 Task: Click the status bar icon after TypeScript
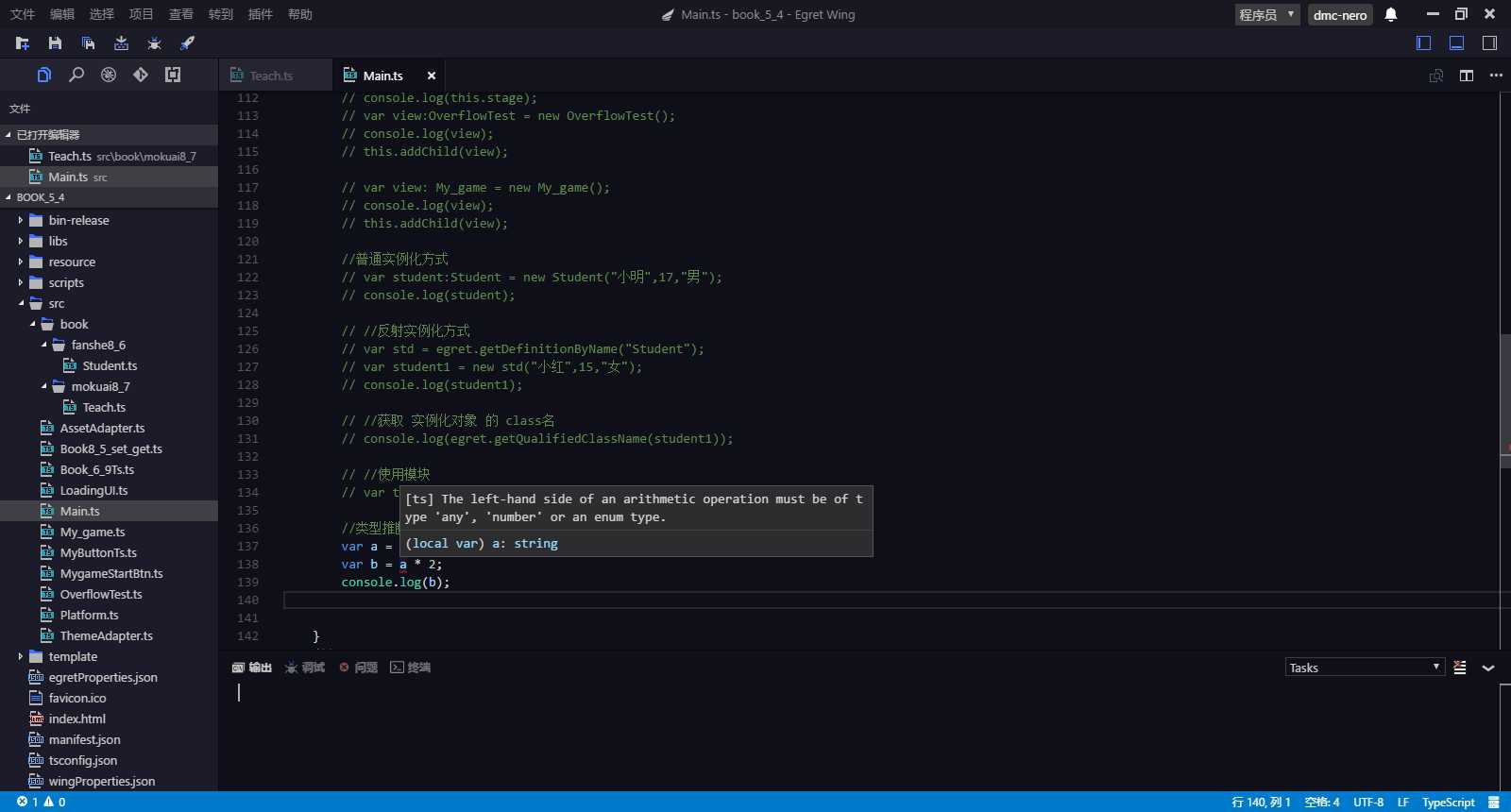pos(1494,802)
